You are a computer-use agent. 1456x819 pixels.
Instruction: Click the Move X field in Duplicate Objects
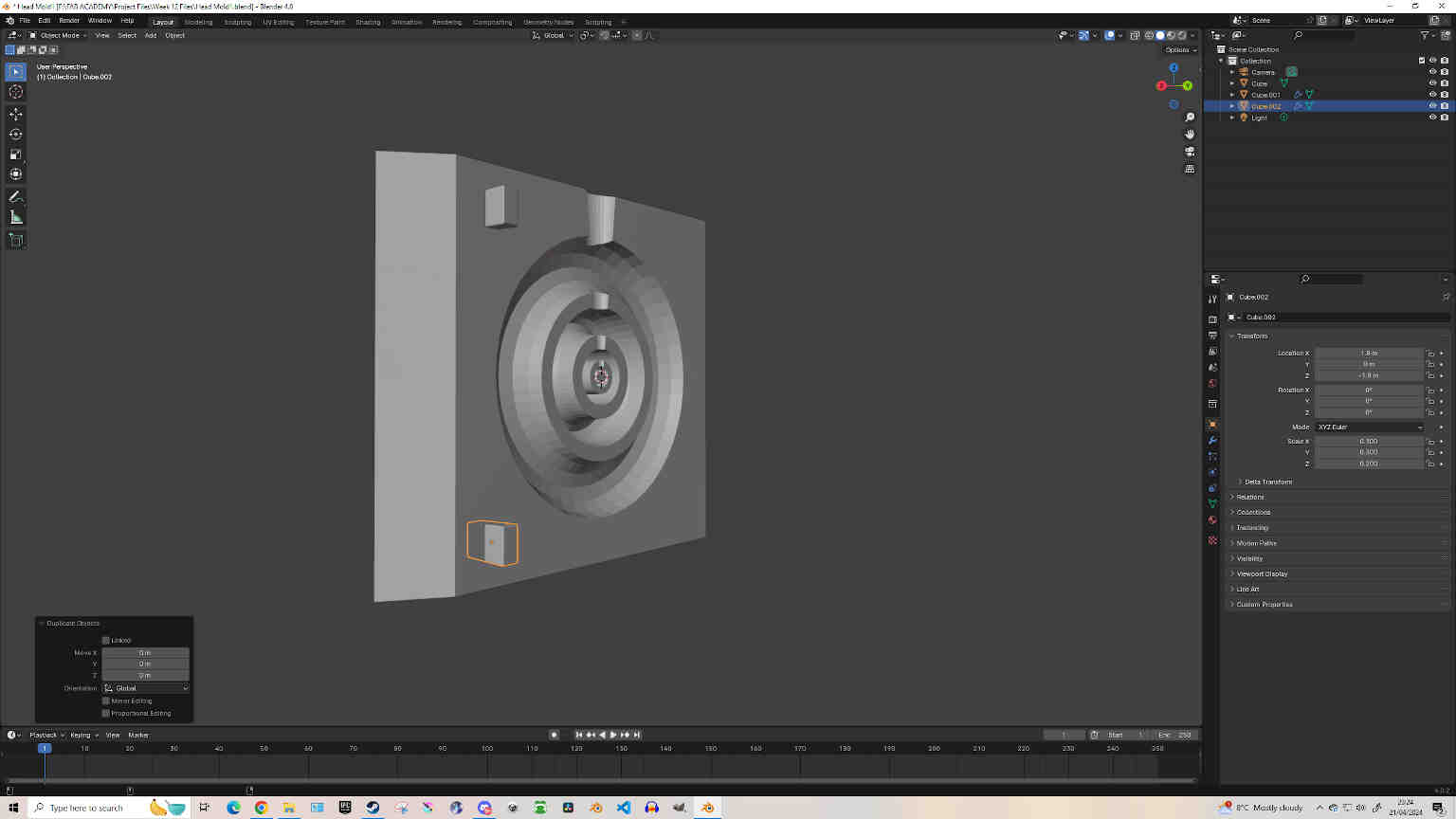(145, 653)
